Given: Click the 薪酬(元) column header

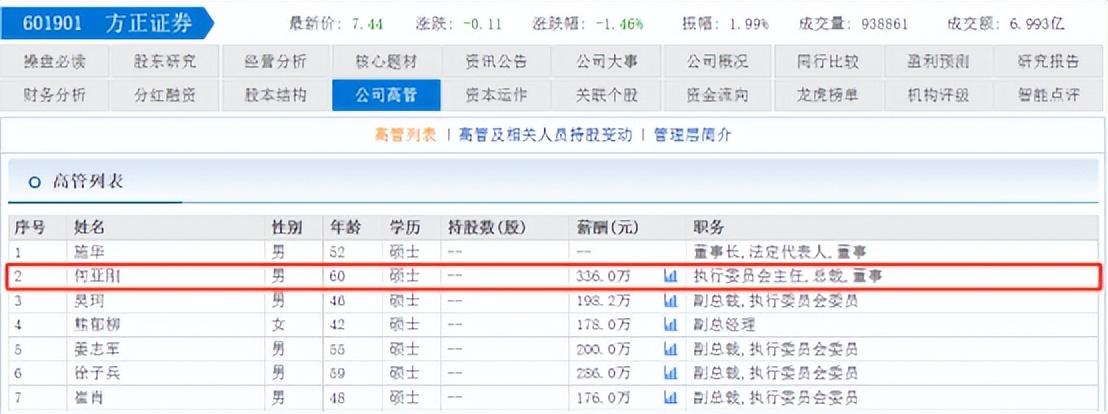Looking at the screenshot, I should (x=608, y=227).
